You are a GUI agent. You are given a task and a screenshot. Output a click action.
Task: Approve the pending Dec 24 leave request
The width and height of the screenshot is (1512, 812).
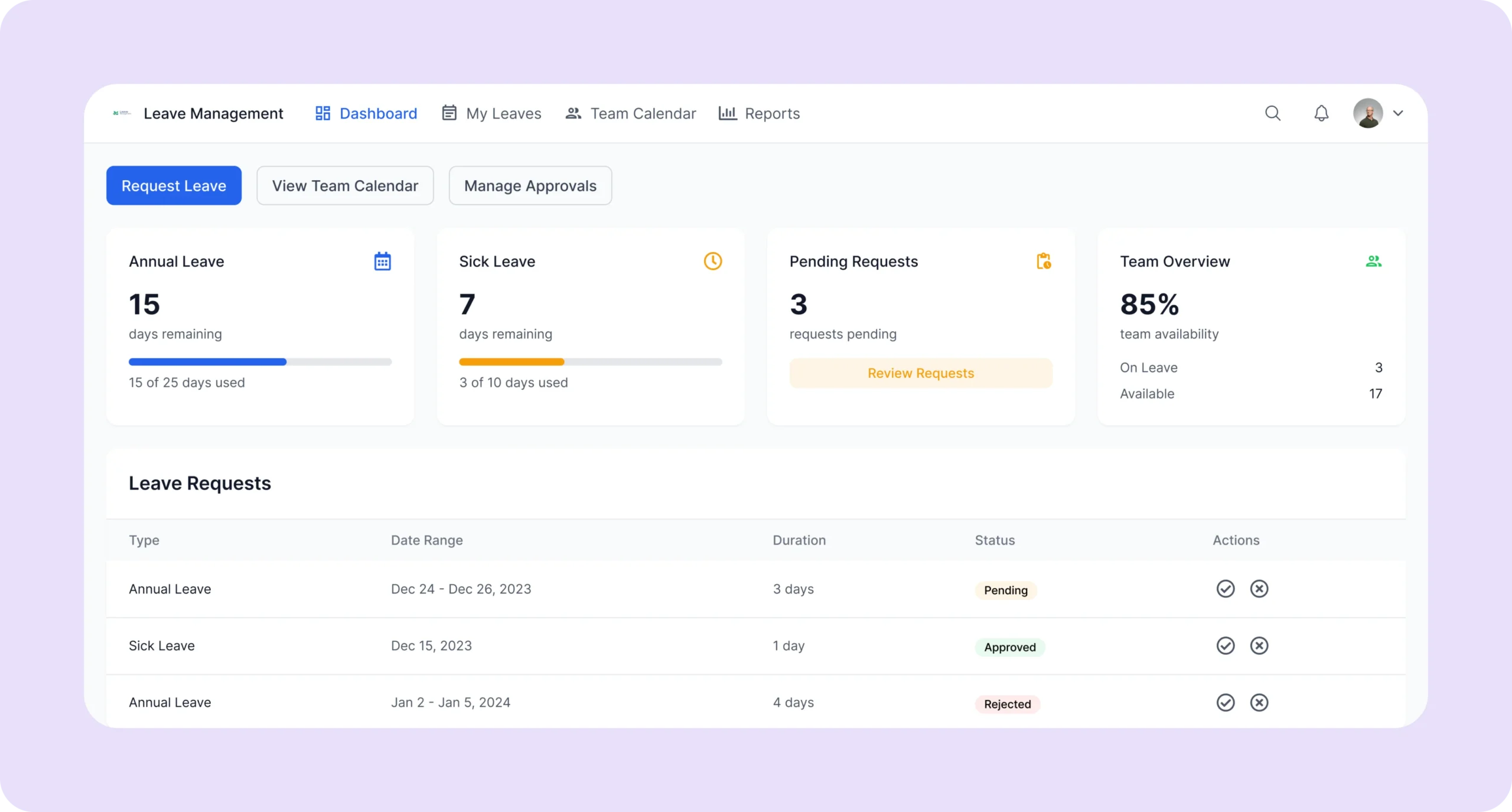tap(1226, 589)
